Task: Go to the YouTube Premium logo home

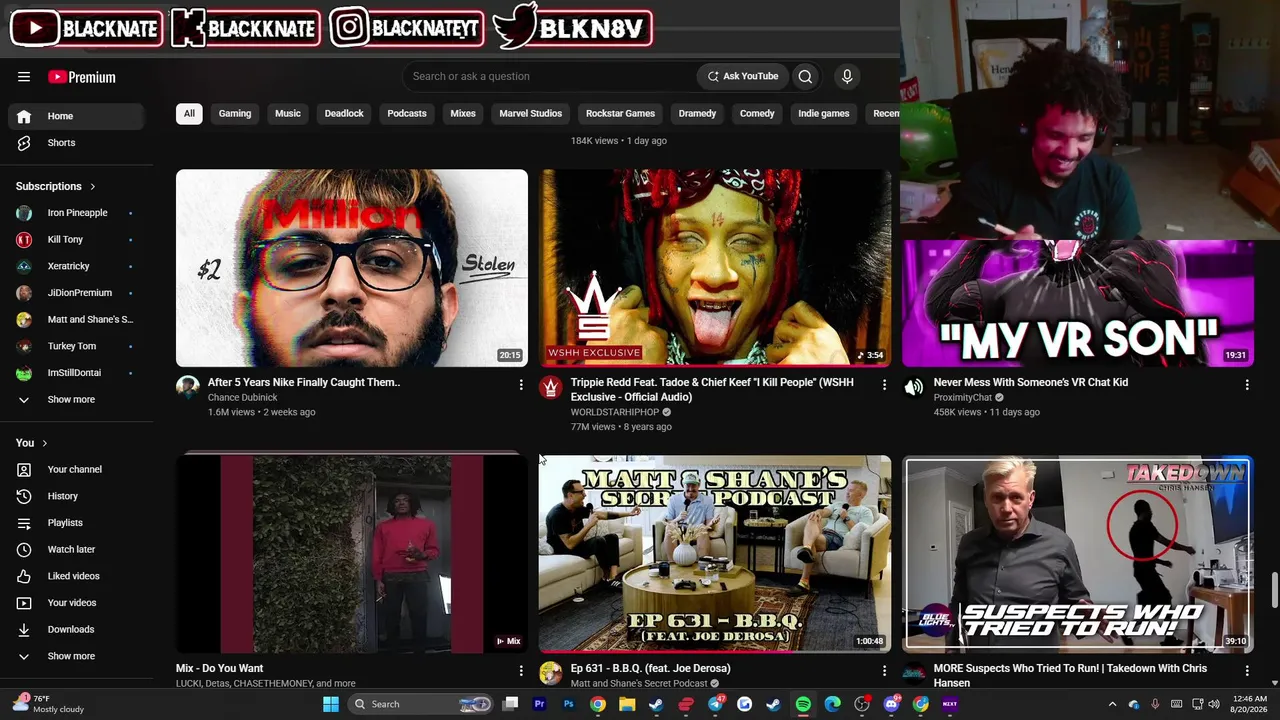Action: tap(82, 77)
